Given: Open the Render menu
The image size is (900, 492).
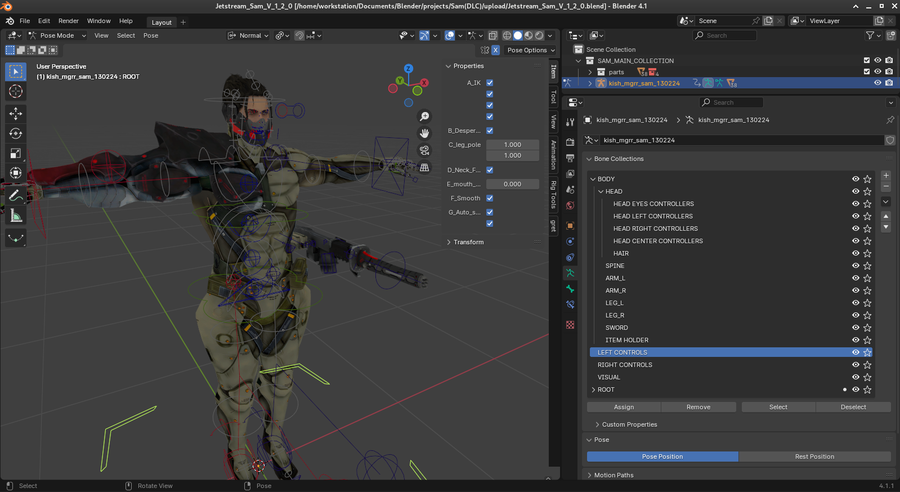Looking at the screenshot, I should tap(68, 21).
